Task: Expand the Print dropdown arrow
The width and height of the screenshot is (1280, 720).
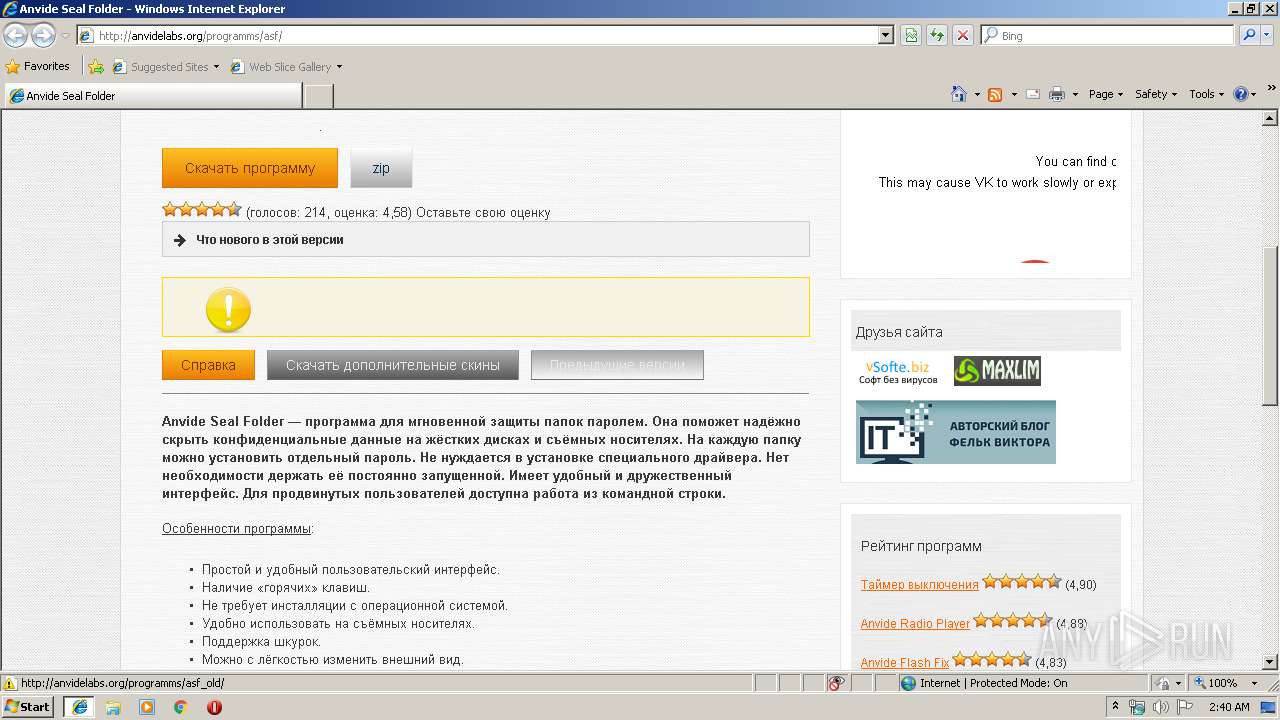Action: click(1075, 94)
